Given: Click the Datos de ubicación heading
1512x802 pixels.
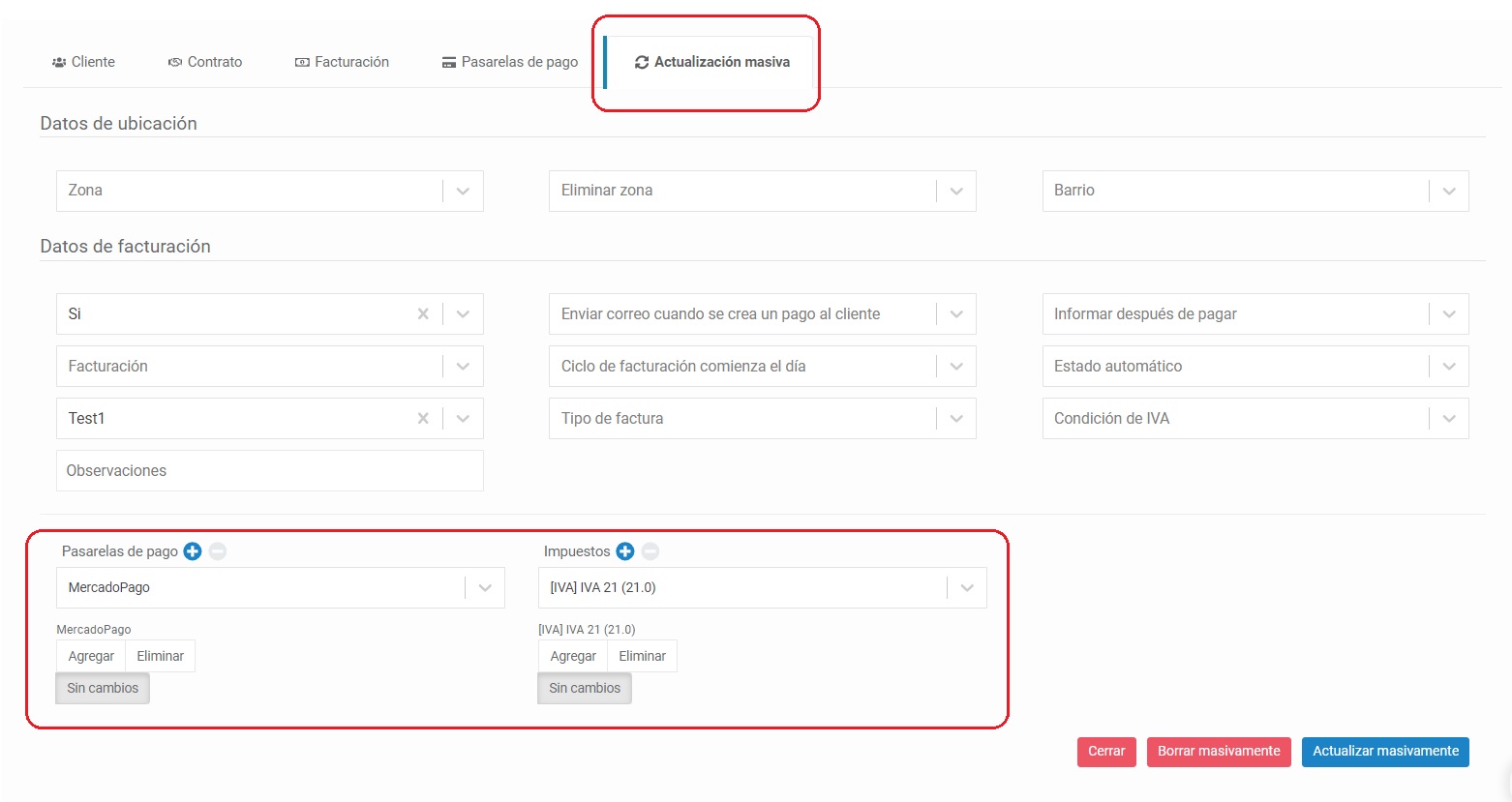Looking at the screenshot, I should 118,124.
